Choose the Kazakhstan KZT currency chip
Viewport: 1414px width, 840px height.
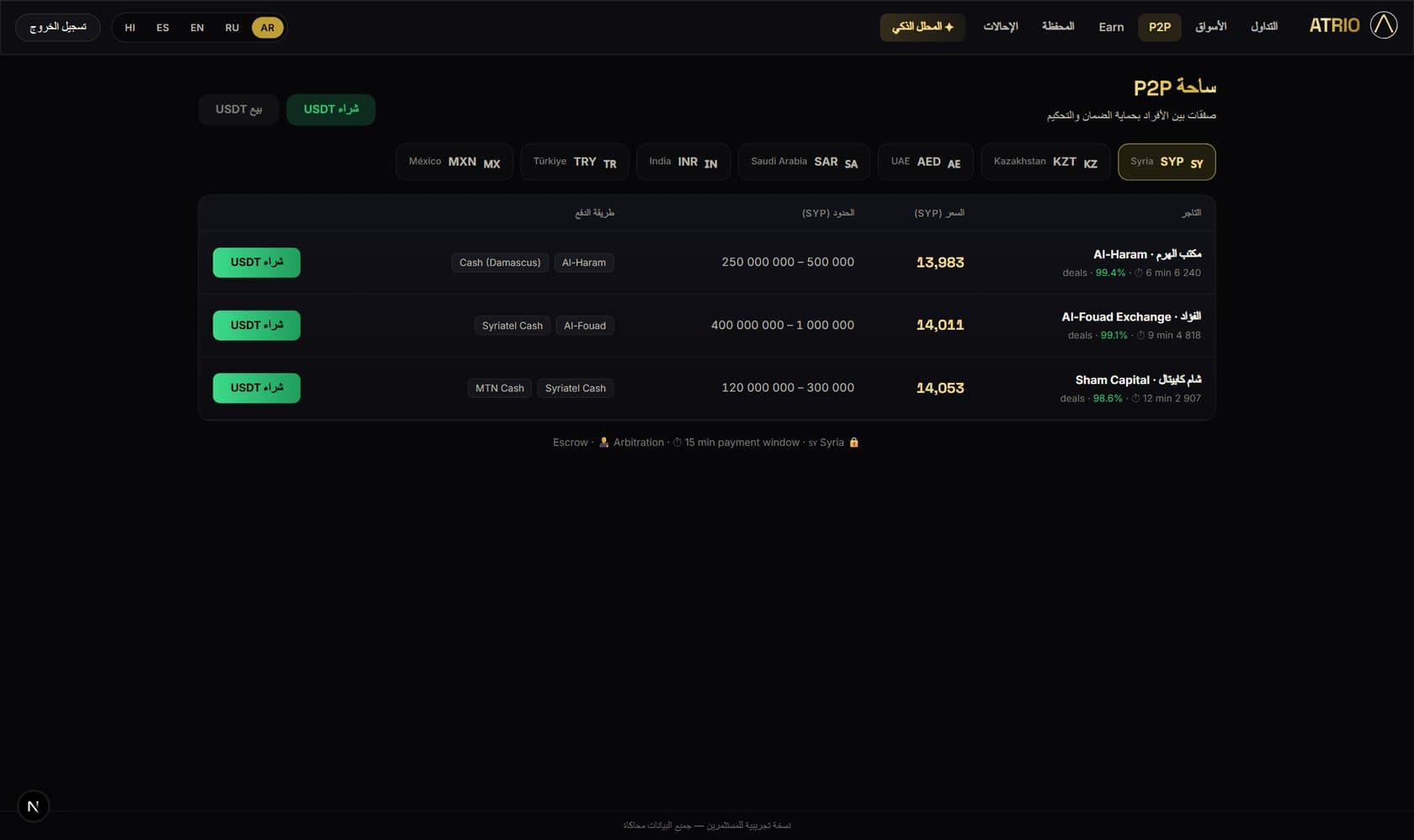[x=1045, y=162]
